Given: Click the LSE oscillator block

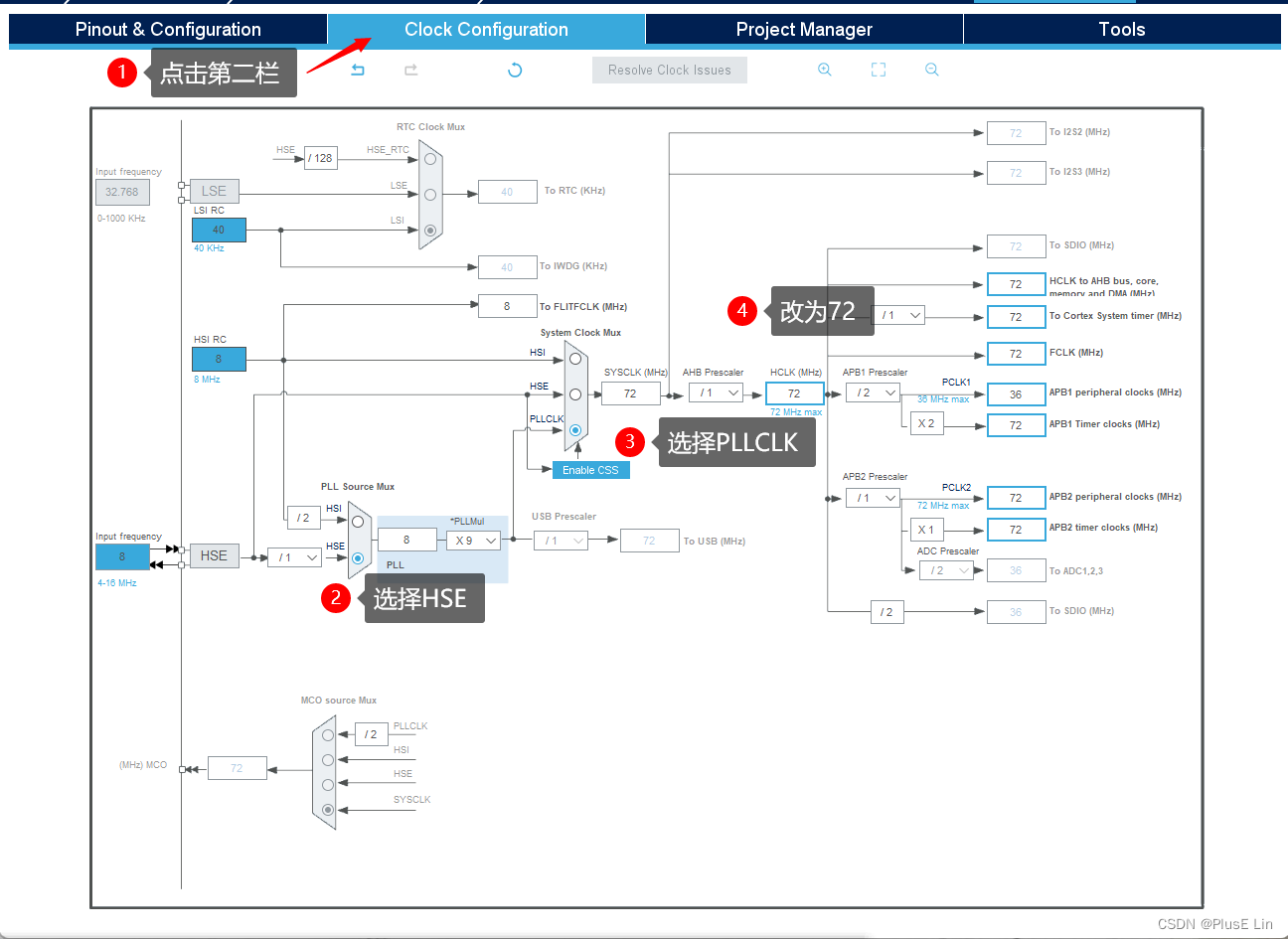Looking at the screenshot, I should tap(214, 191).
